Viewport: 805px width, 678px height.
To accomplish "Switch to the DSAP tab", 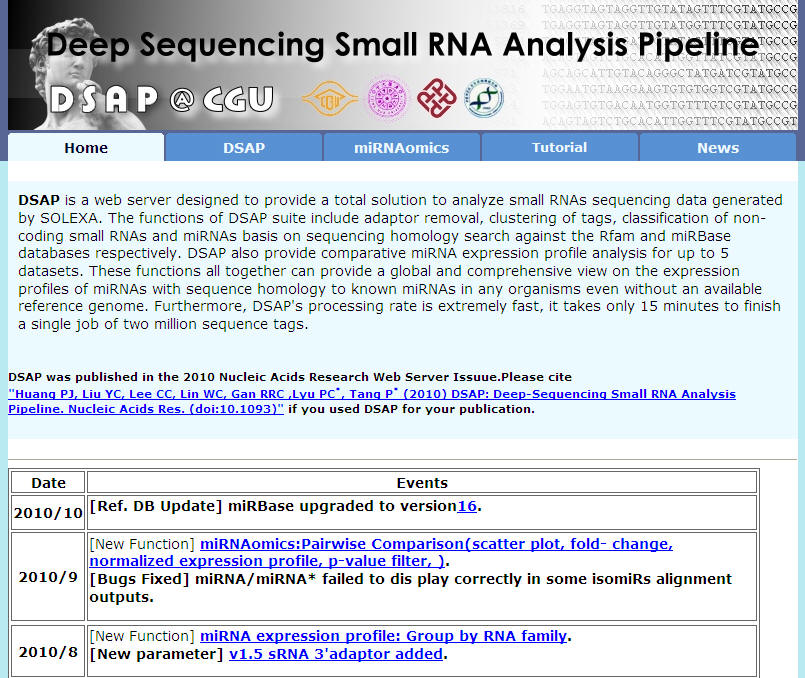I will pyautogui.click(x=244, y=148).
